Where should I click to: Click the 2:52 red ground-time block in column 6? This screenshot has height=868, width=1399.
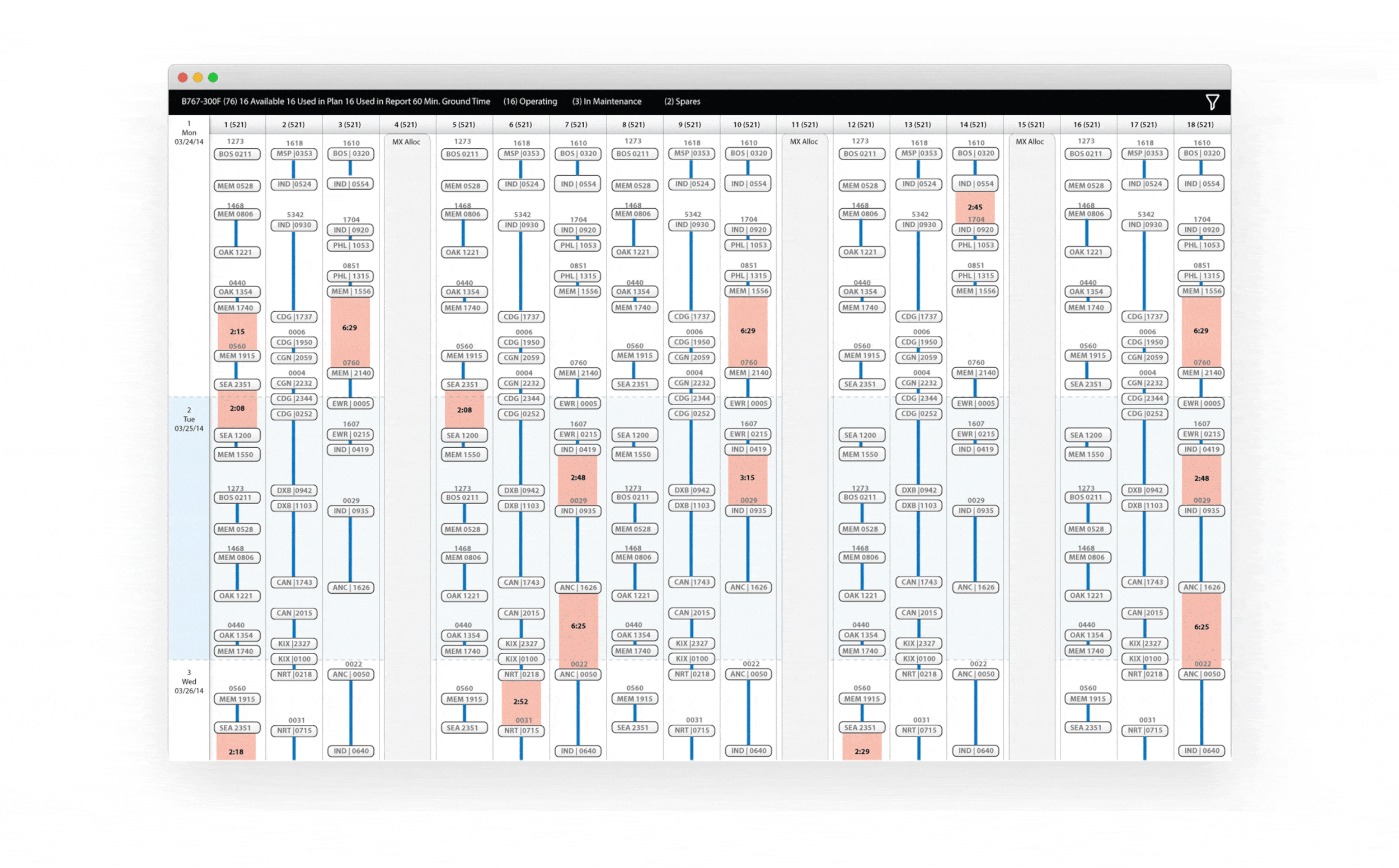(x=520, y=702)
